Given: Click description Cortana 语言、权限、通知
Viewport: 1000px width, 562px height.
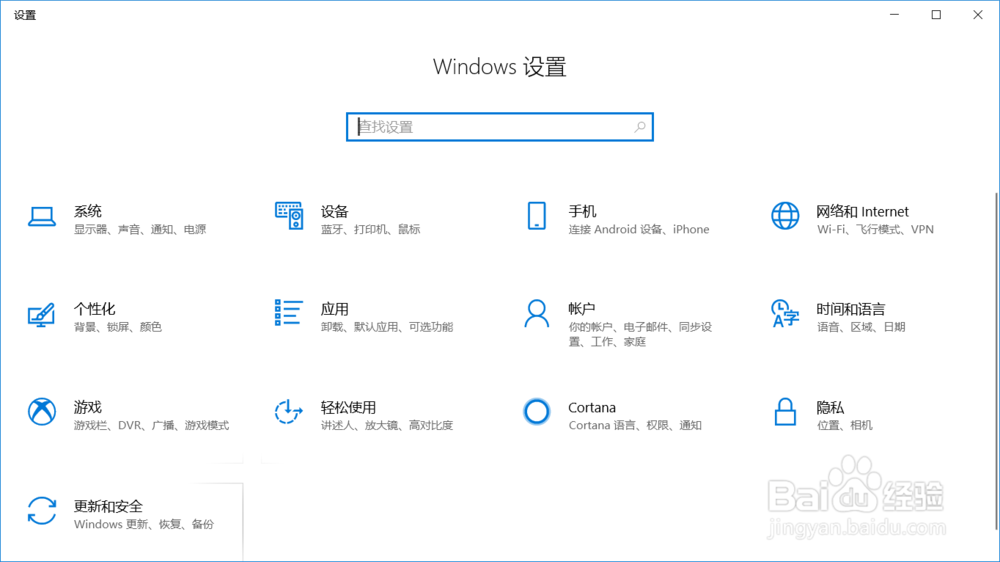Looking at the screenshot, I should [x=635, y=425].
